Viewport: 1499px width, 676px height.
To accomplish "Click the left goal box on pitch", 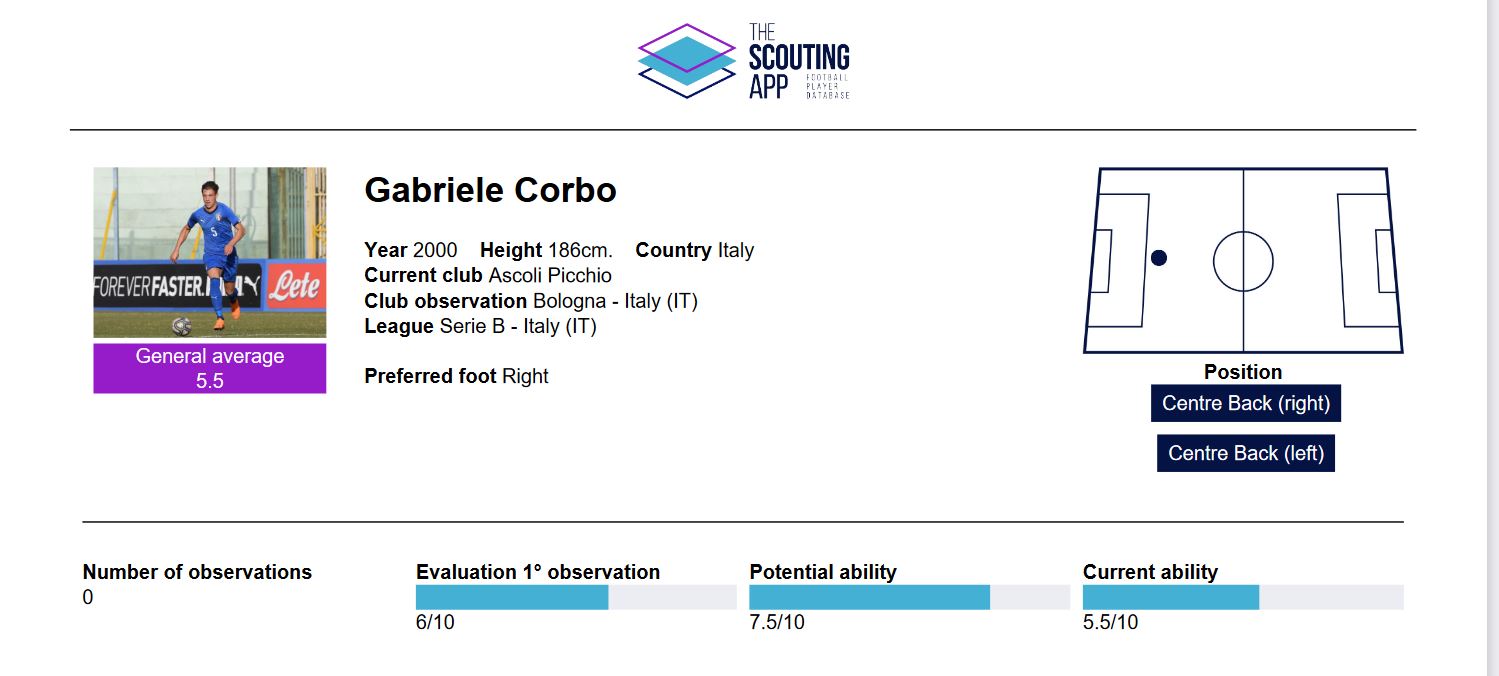I will pos(1101,261).
